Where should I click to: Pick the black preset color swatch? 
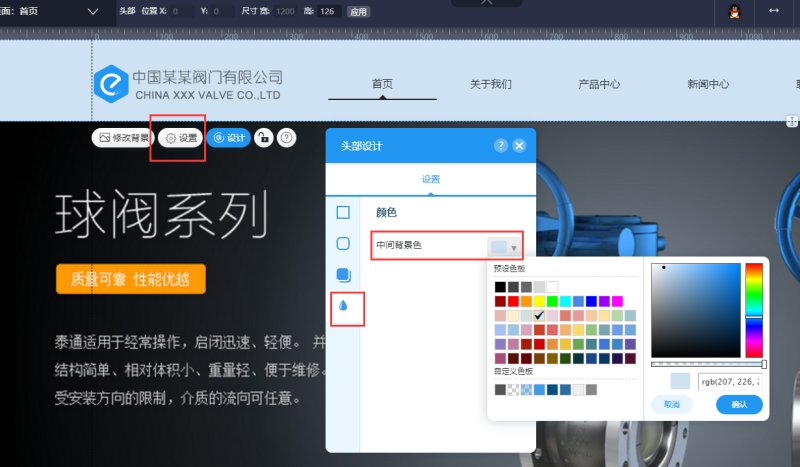[500, 287]
